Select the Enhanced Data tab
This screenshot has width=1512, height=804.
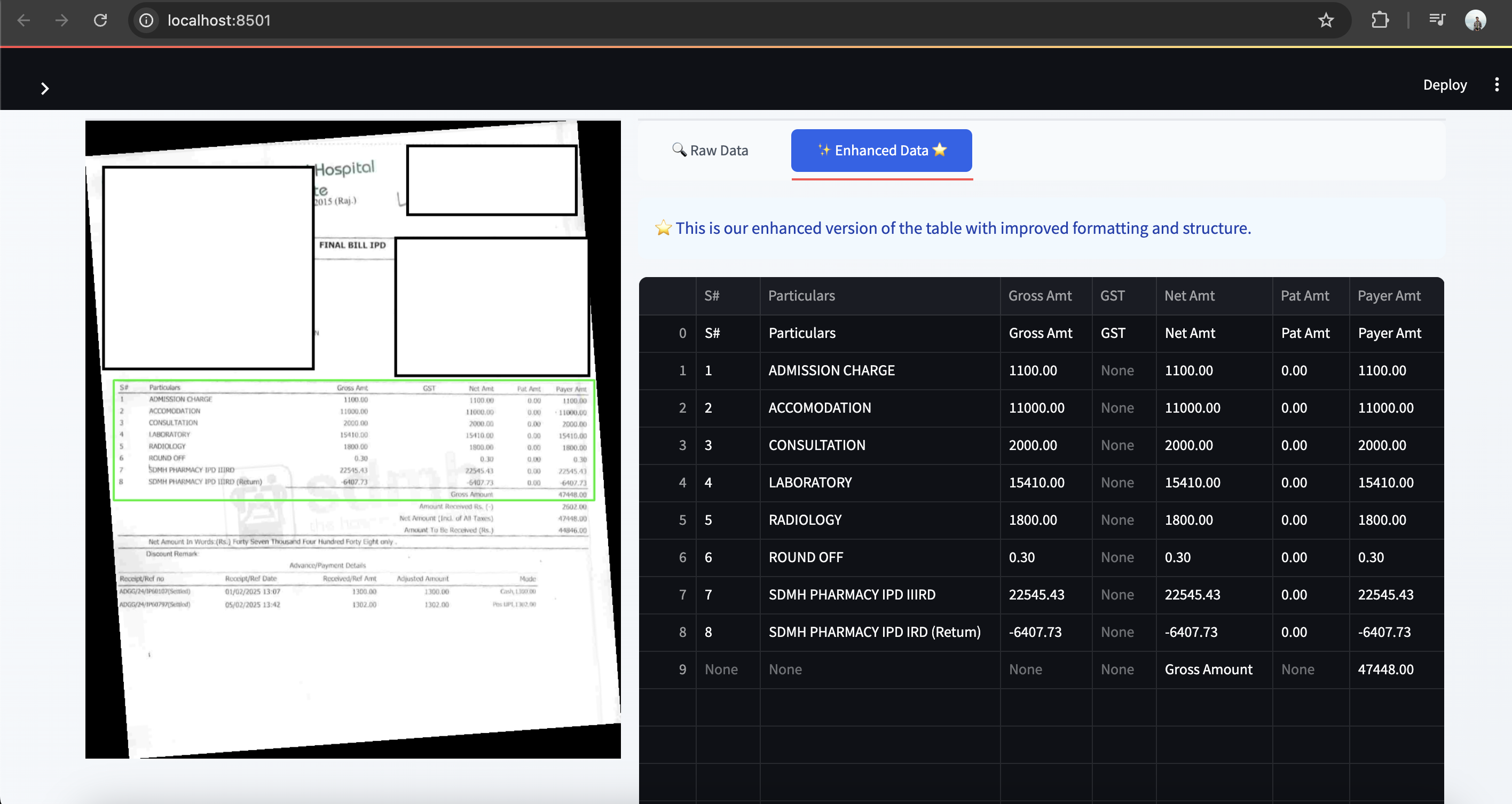click(x=881, y=150)
